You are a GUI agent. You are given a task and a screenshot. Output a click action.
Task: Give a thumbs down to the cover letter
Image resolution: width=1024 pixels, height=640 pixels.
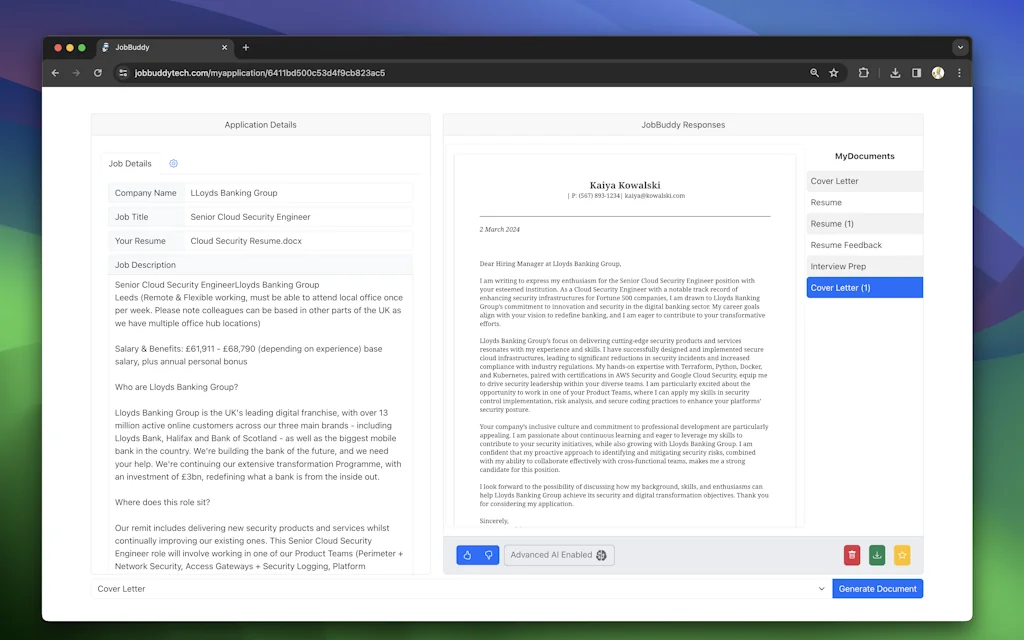488,555
